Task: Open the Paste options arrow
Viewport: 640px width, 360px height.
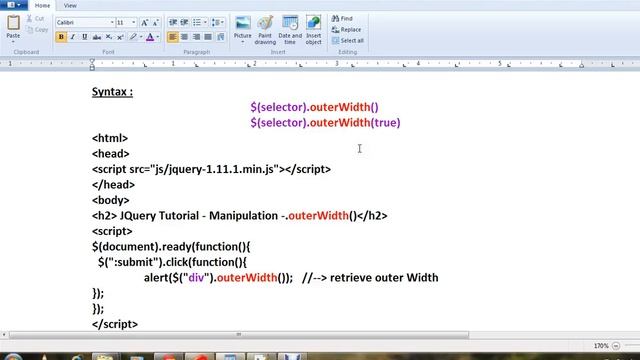Action: click(x=13, y=41)
